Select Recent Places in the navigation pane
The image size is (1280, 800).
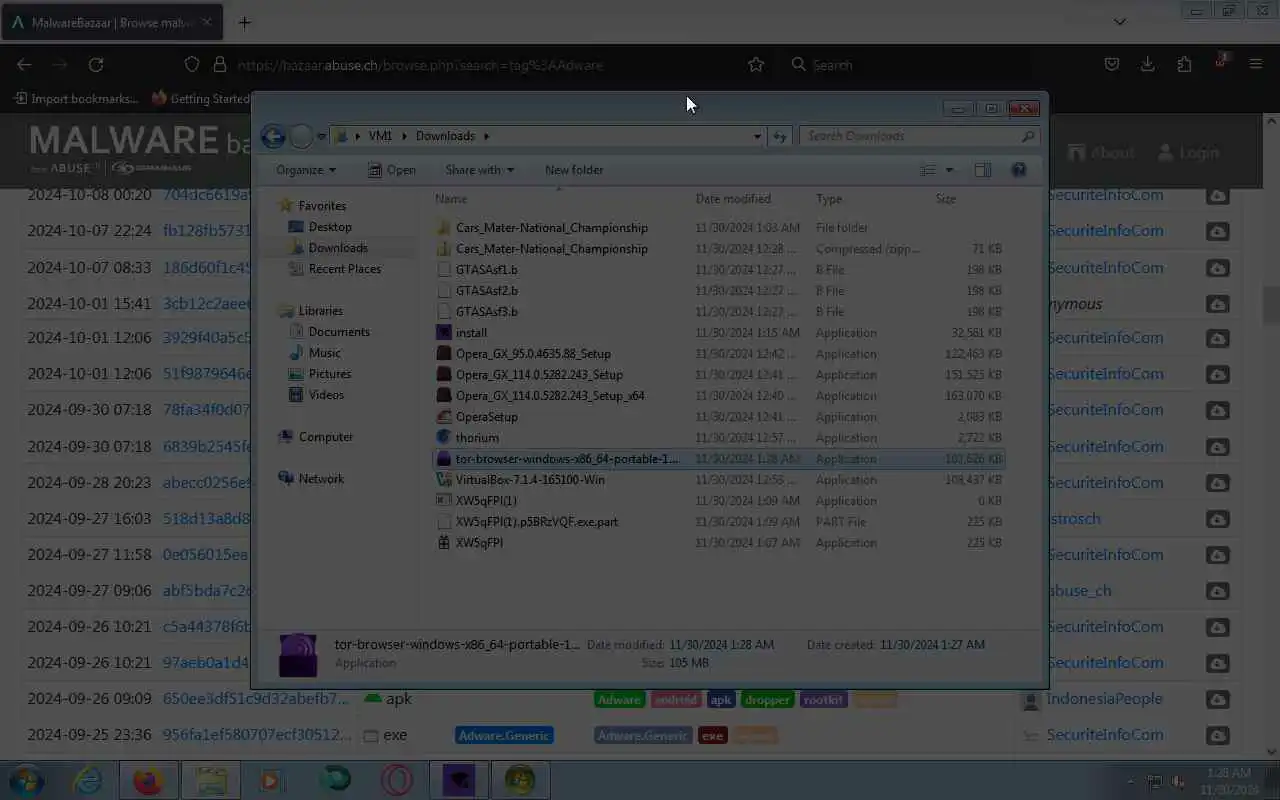click(x=345, y=269)
